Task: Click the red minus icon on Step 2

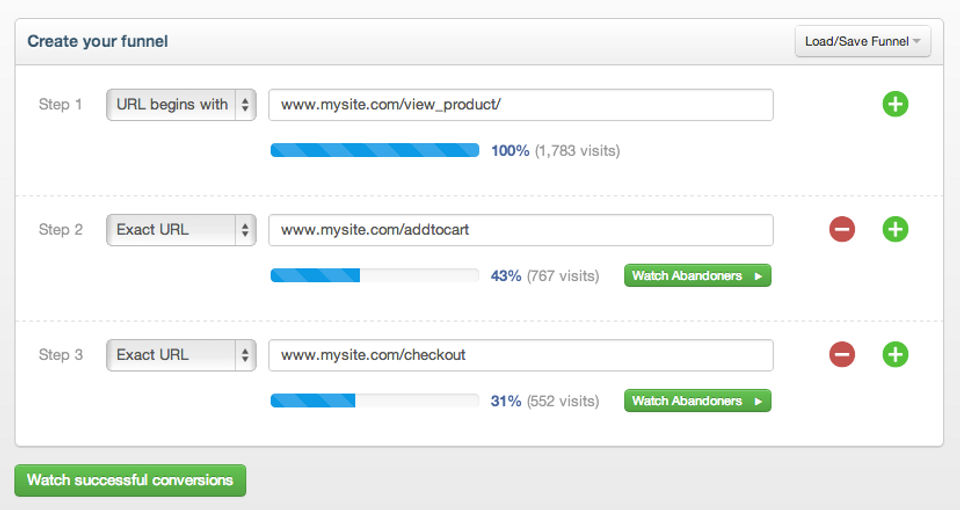Action: pyautogui.click(x=842, y=230)
